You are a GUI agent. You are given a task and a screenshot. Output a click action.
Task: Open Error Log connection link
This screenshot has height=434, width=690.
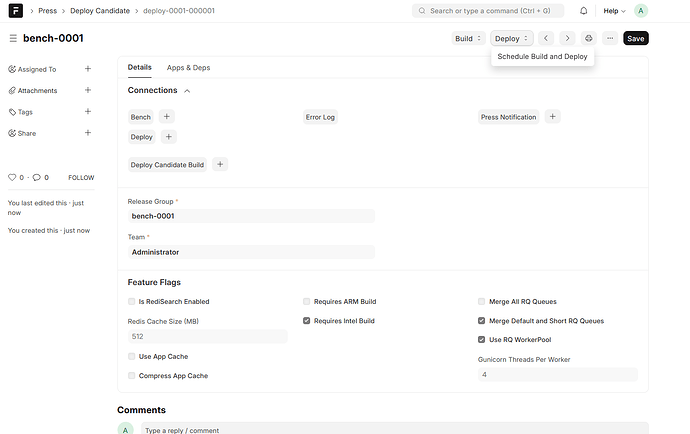coord(320,117)
